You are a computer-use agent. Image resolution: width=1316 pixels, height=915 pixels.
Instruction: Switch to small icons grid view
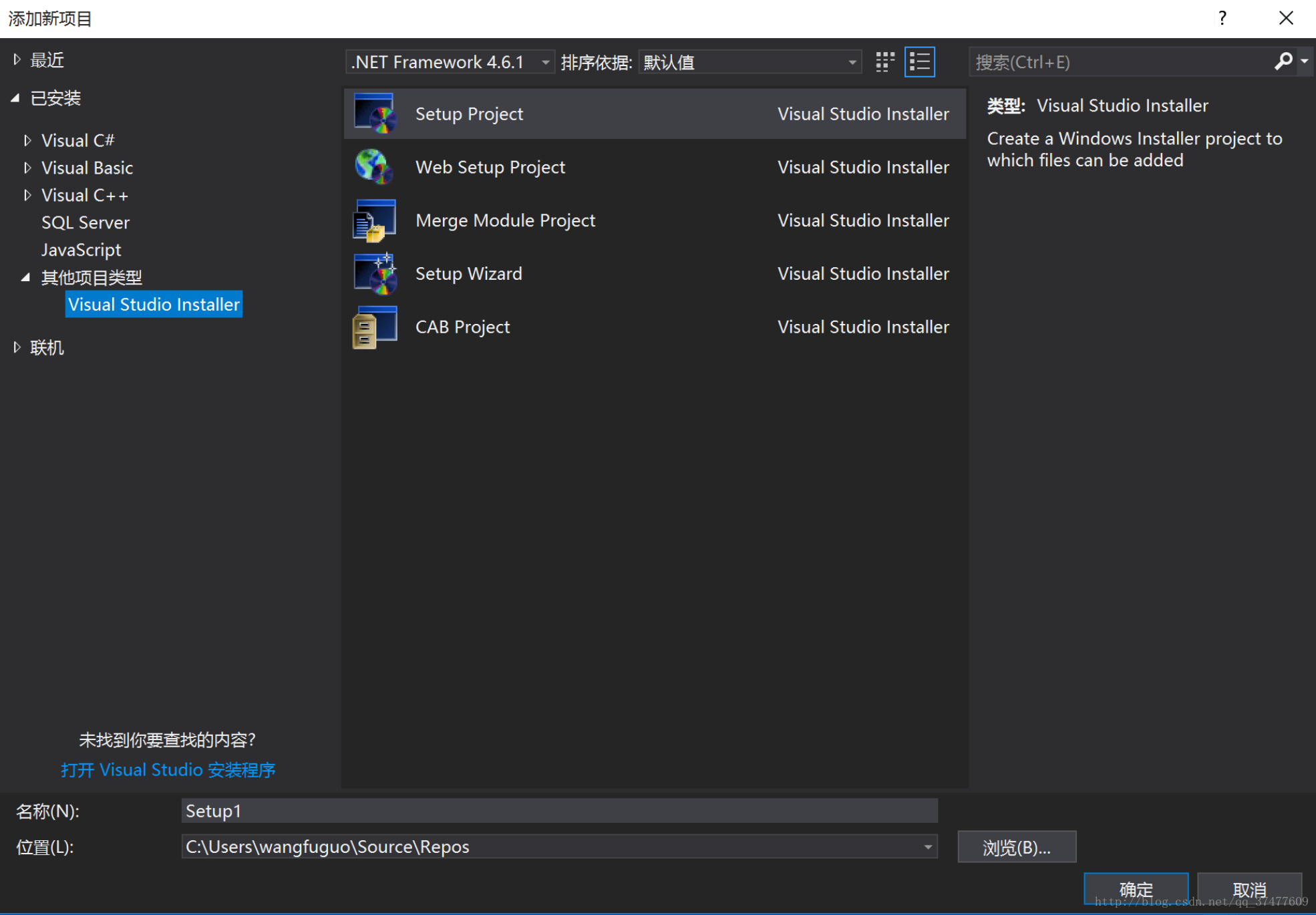click(885, 62)
